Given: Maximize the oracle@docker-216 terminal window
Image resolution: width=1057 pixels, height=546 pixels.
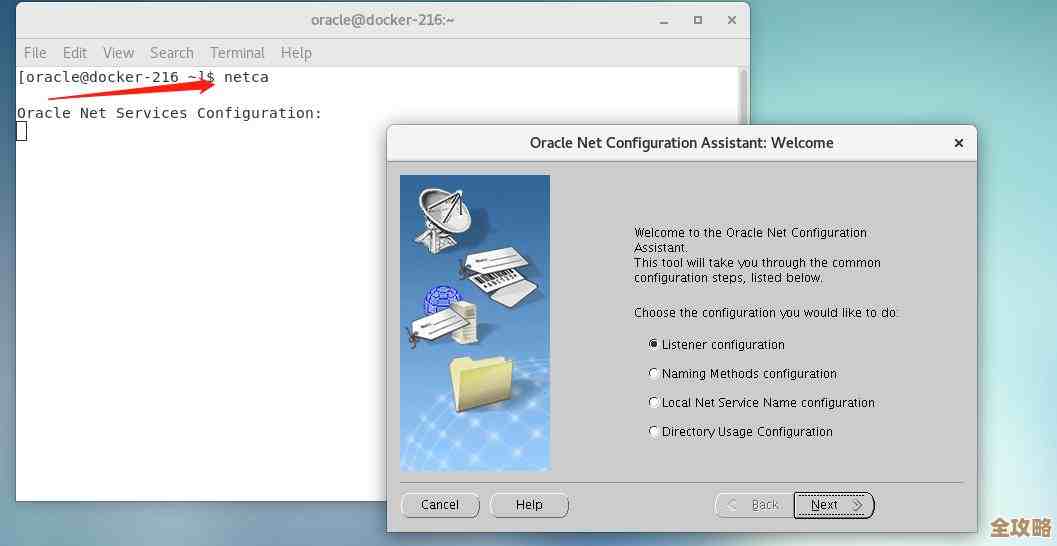Looking at the screenshot, I should (698, 19).
